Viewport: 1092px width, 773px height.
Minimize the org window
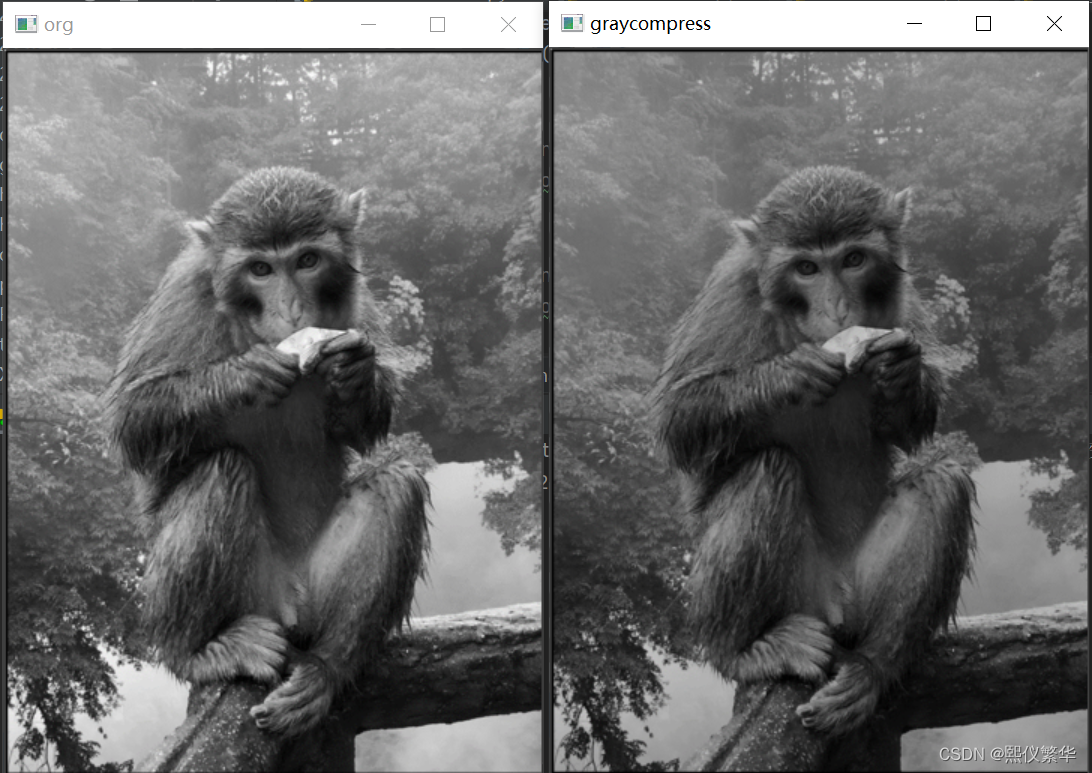click(368, 24)
